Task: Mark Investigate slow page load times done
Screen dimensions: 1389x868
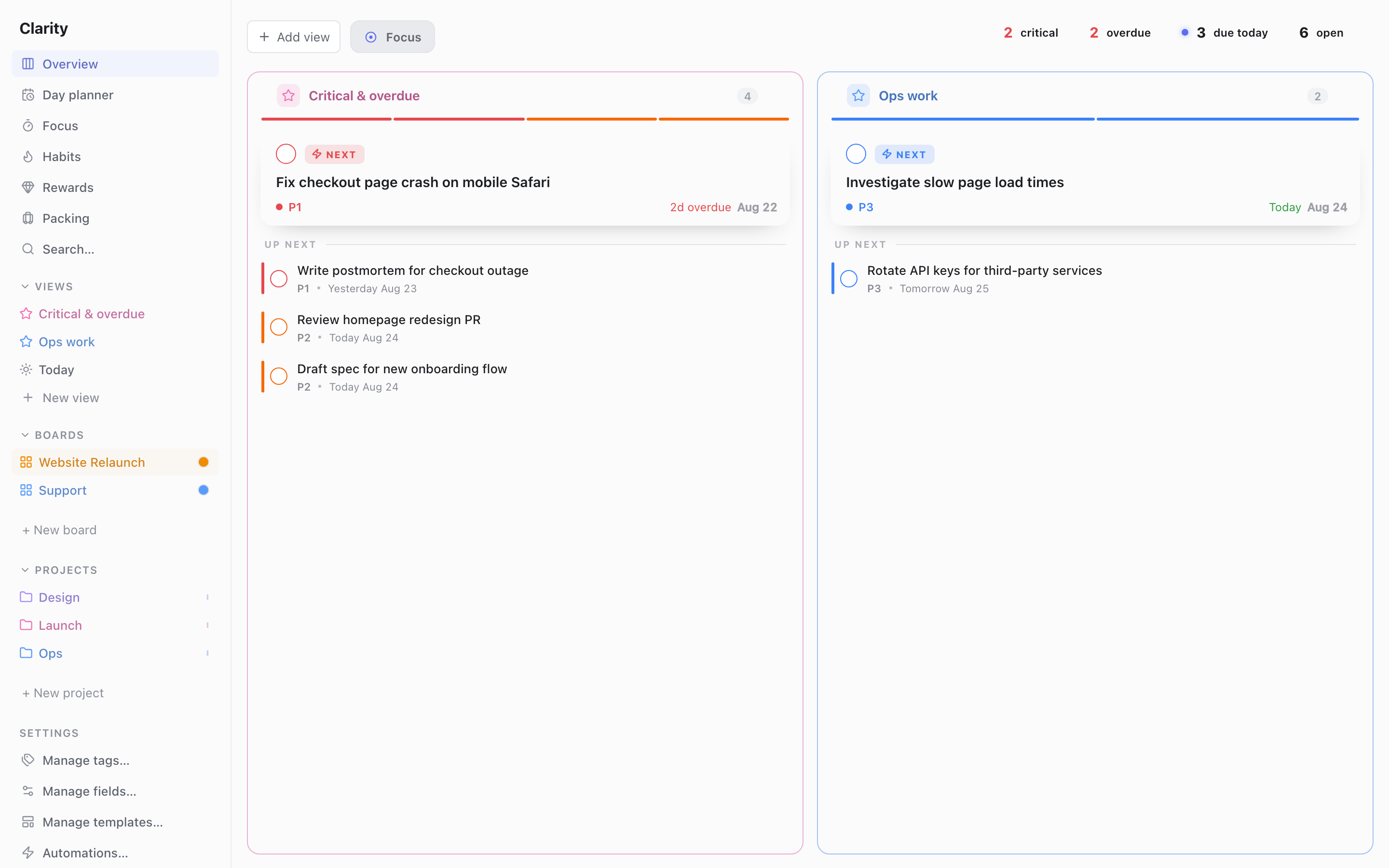Action: 856,154
